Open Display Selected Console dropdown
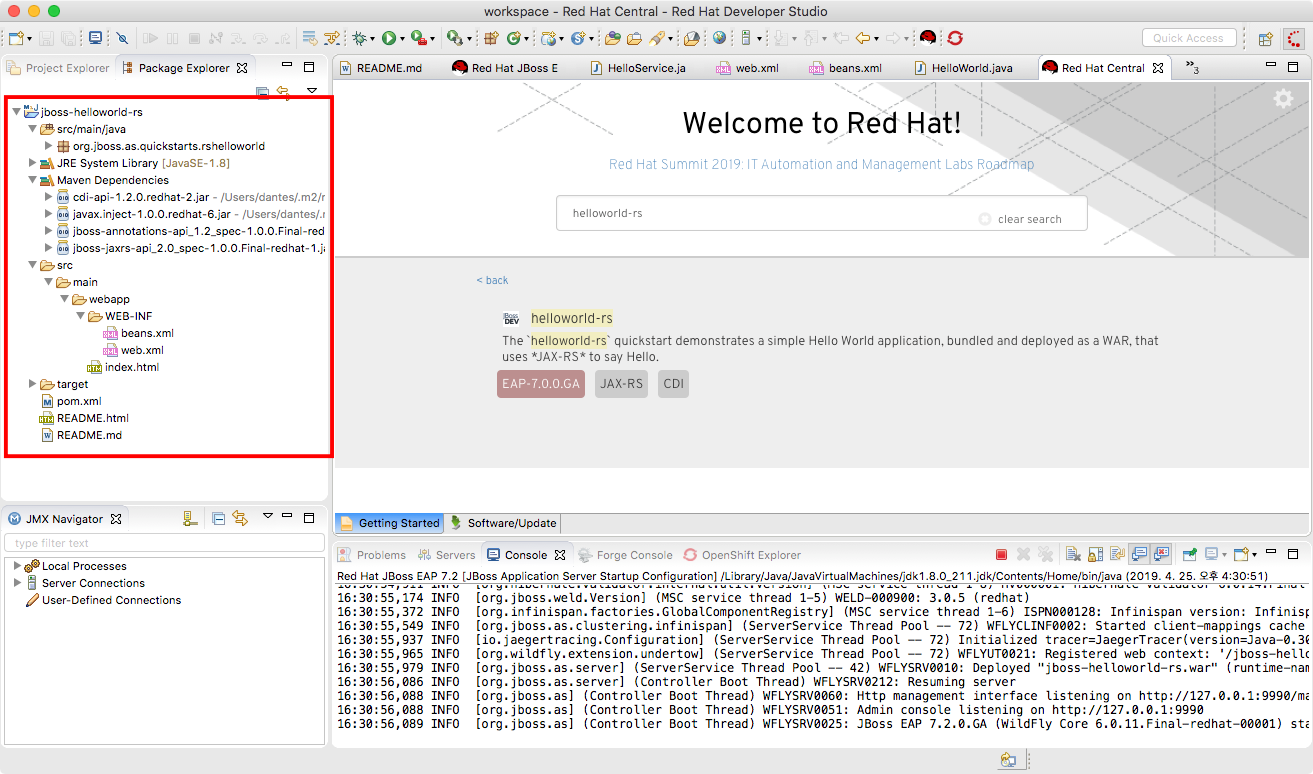This screenshot has height=774, width=1313. [1224, 554]
